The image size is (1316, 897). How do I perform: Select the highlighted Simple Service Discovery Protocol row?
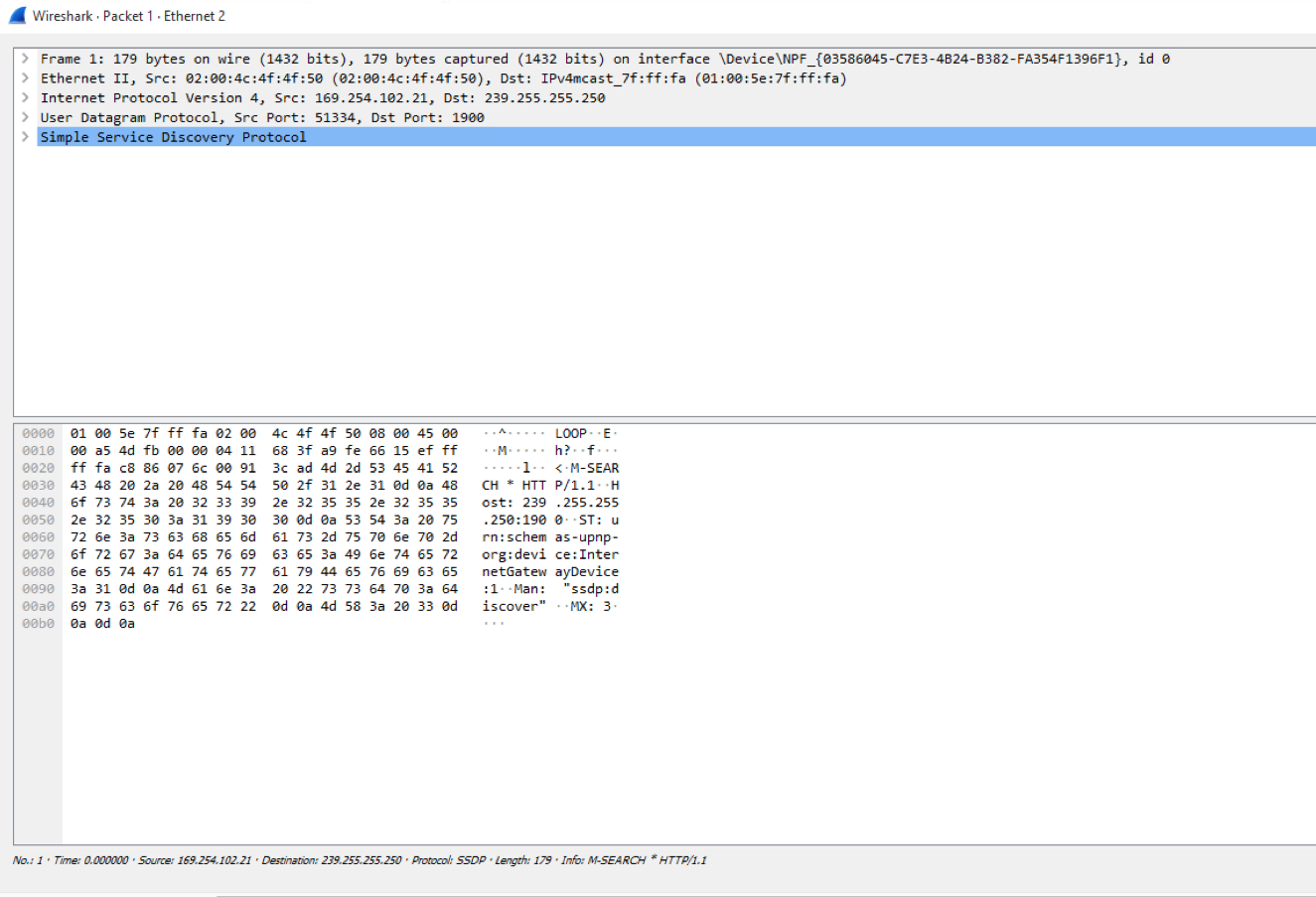pyautogui.click(x=172, y=136)
